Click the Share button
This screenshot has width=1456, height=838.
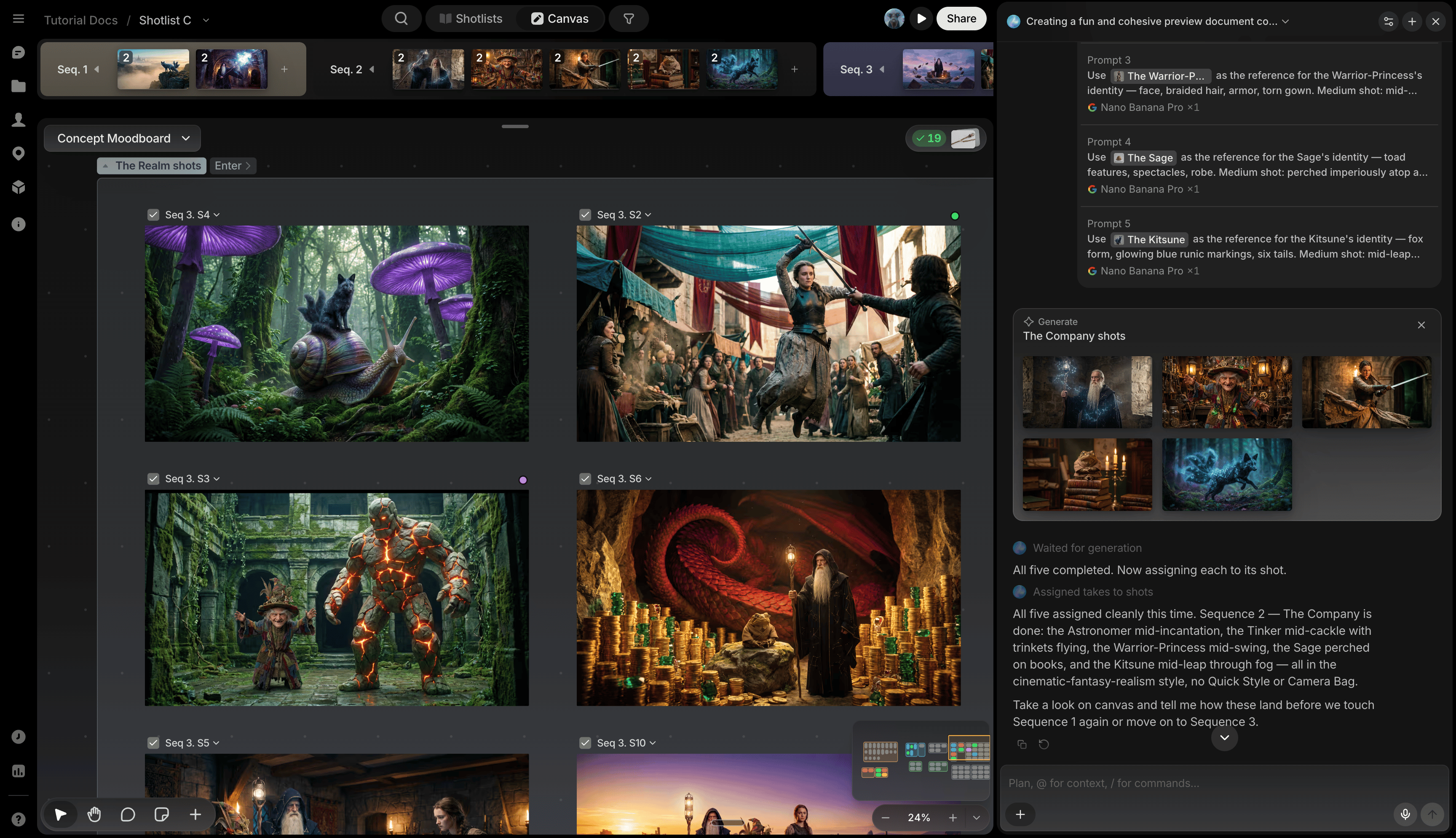tap(961, 19)
